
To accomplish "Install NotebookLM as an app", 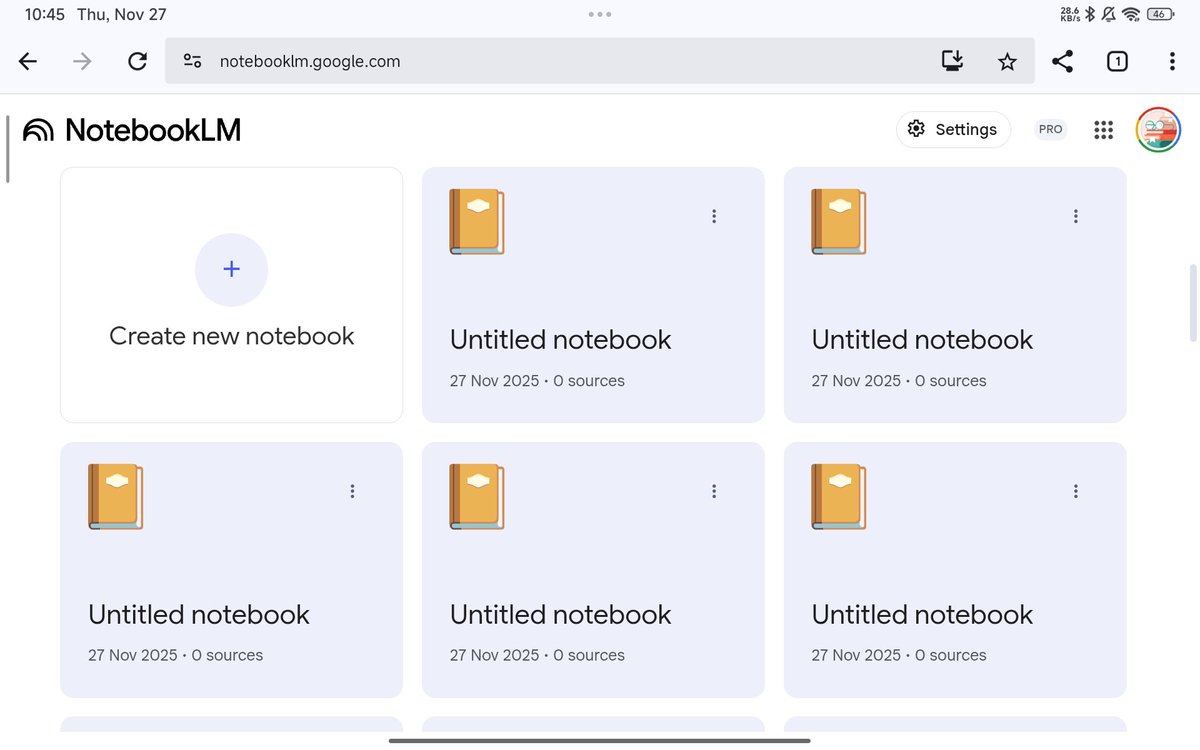I will click(951, 61).
